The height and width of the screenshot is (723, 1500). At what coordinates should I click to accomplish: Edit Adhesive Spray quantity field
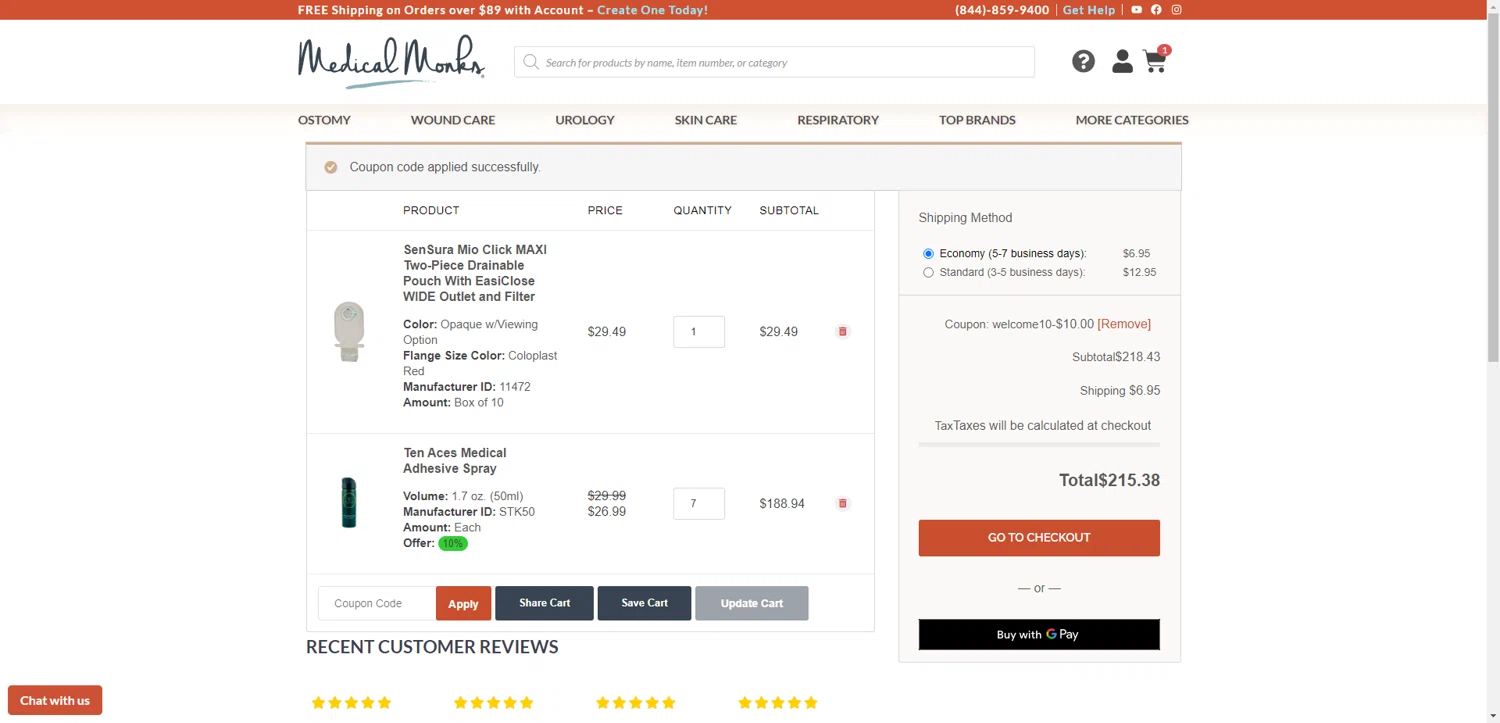[699, 503]
